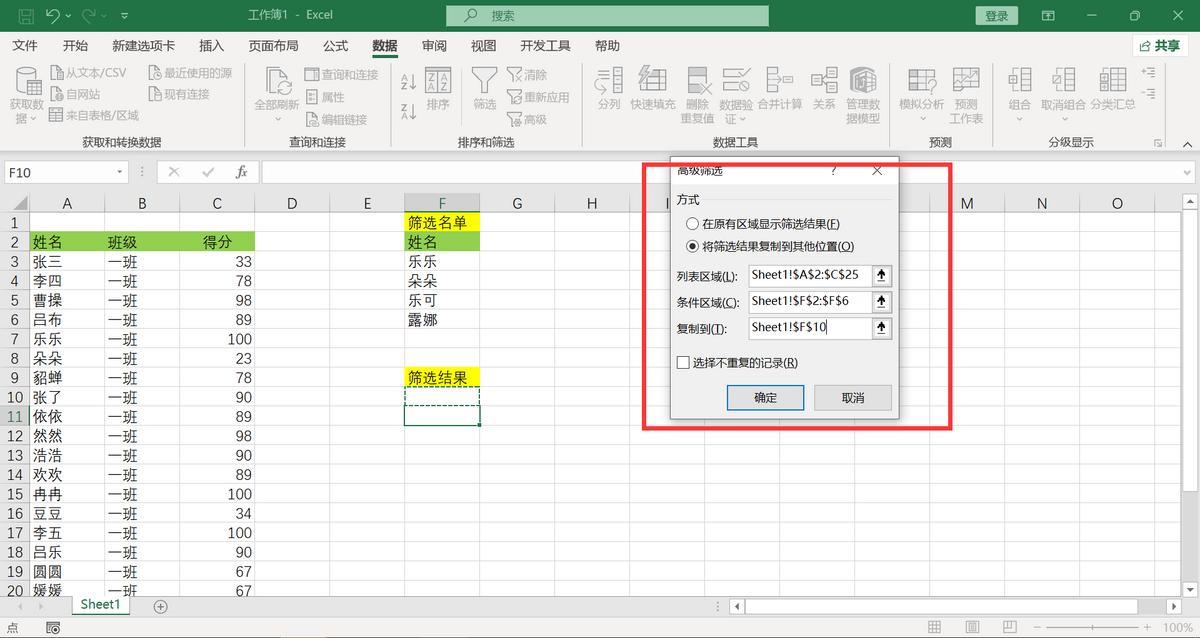The width and height of the screenshot is (1200, 638).
Task: Select 将筛选结果复制到其他位置 radio option
Action: pos(692,246)
